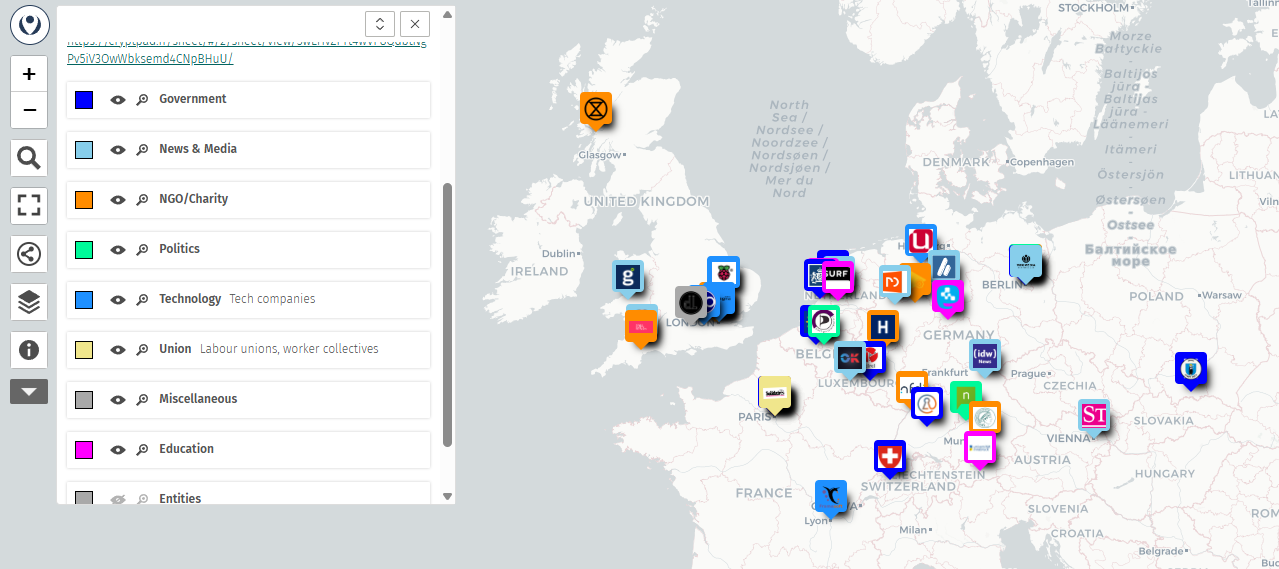Zoom to the NGO/Charity layer magnifier
The height and width of the screenshot is (569, 1279).
(142, 199)
